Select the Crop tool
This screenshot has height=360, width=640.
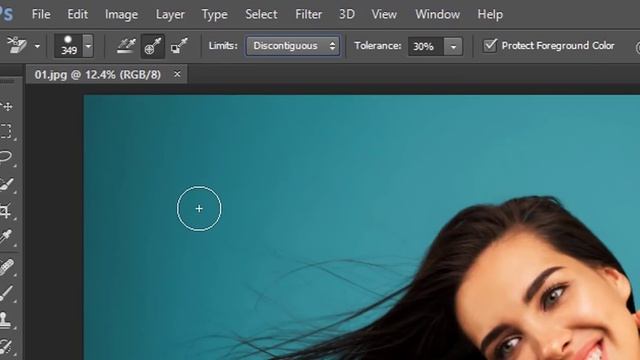pyautogui.click(x=6, y=211)
